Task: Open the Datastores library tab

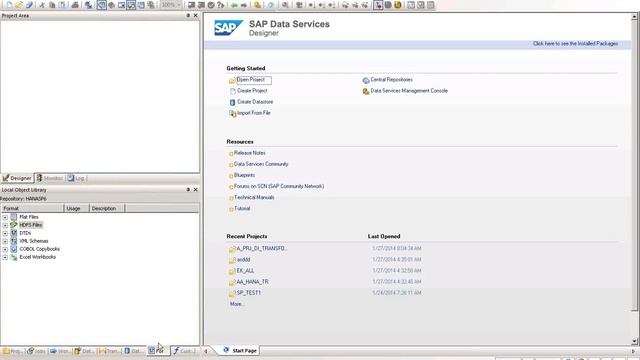Action: [134, 351]
